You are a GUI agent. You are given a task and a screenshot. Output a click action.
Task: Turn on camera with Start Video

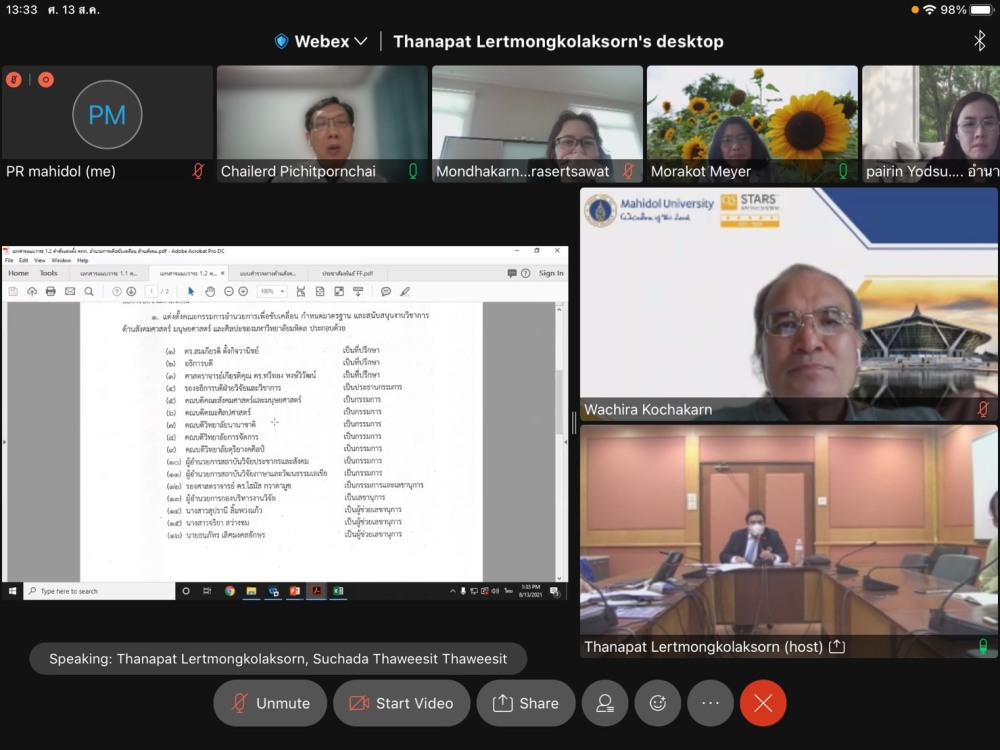point(400,703)
